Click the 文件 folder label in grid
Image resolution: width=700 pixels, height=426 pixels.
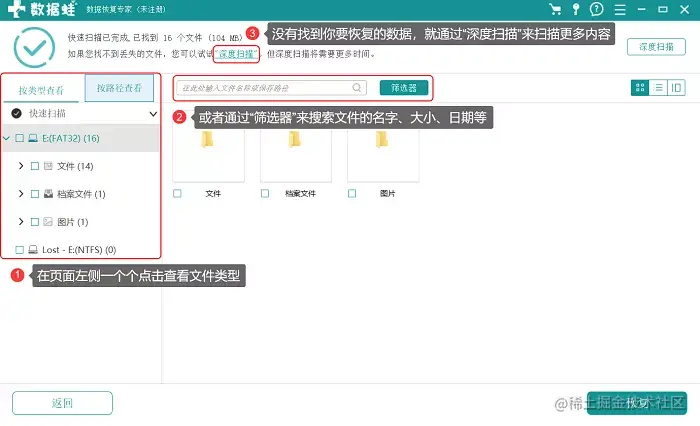(x=213, y=193)
